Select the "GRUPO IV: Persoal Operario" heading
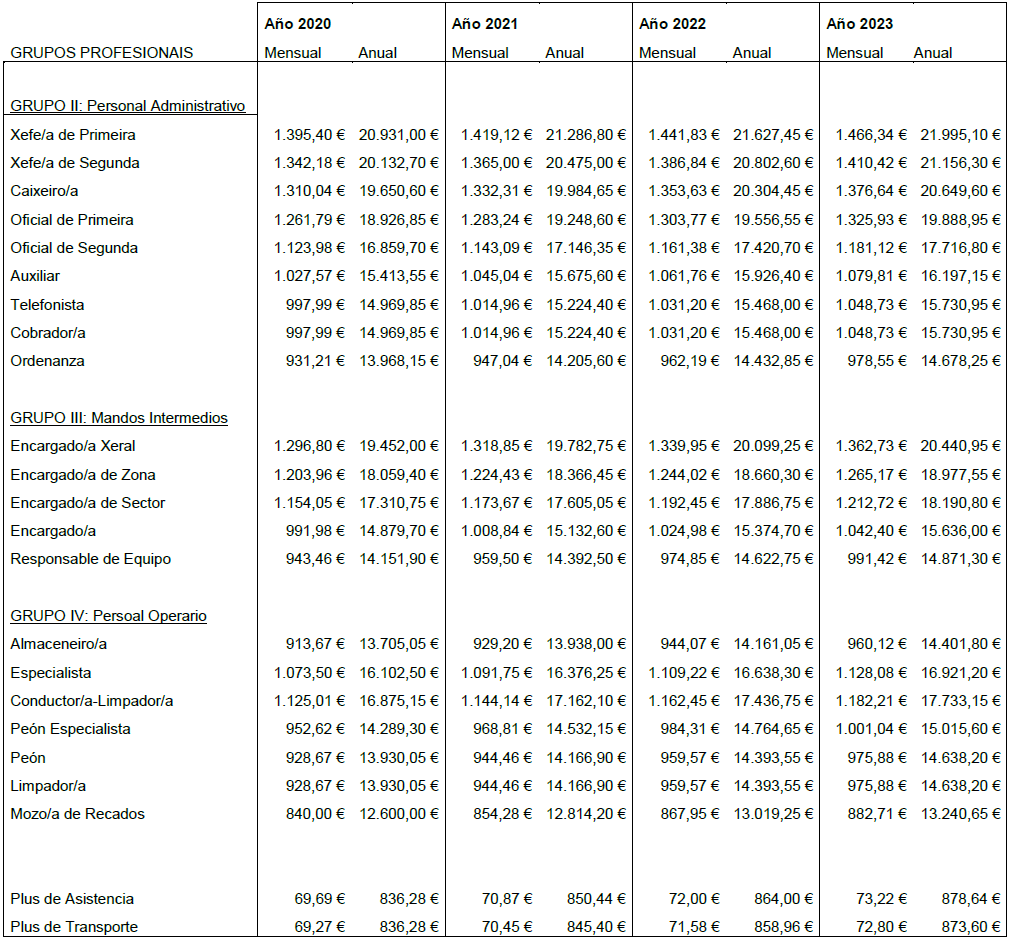The width and height of the screenshot is (1011, 942). [x=108, y=616]
